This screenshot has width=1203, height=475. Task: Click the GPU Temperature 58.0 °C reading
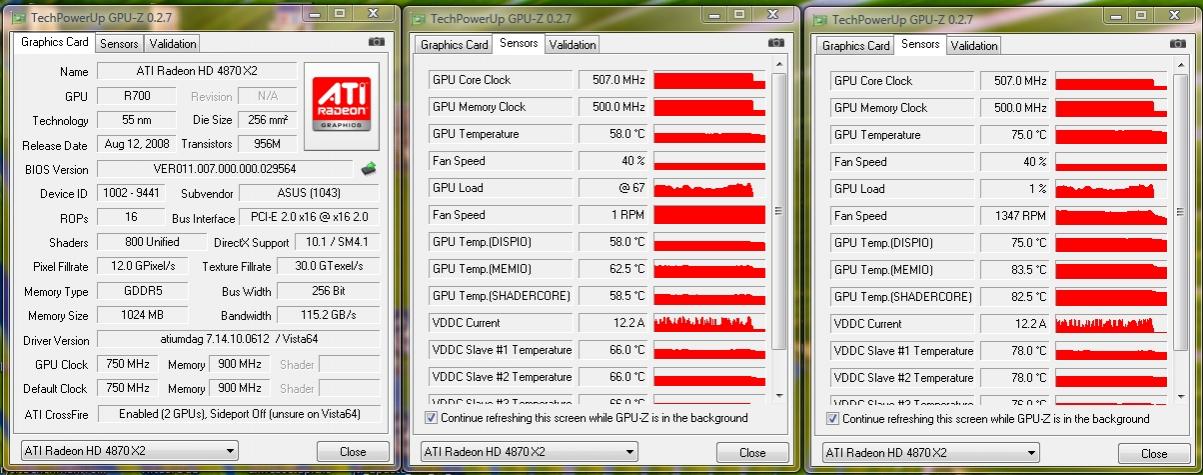point(613,134)
